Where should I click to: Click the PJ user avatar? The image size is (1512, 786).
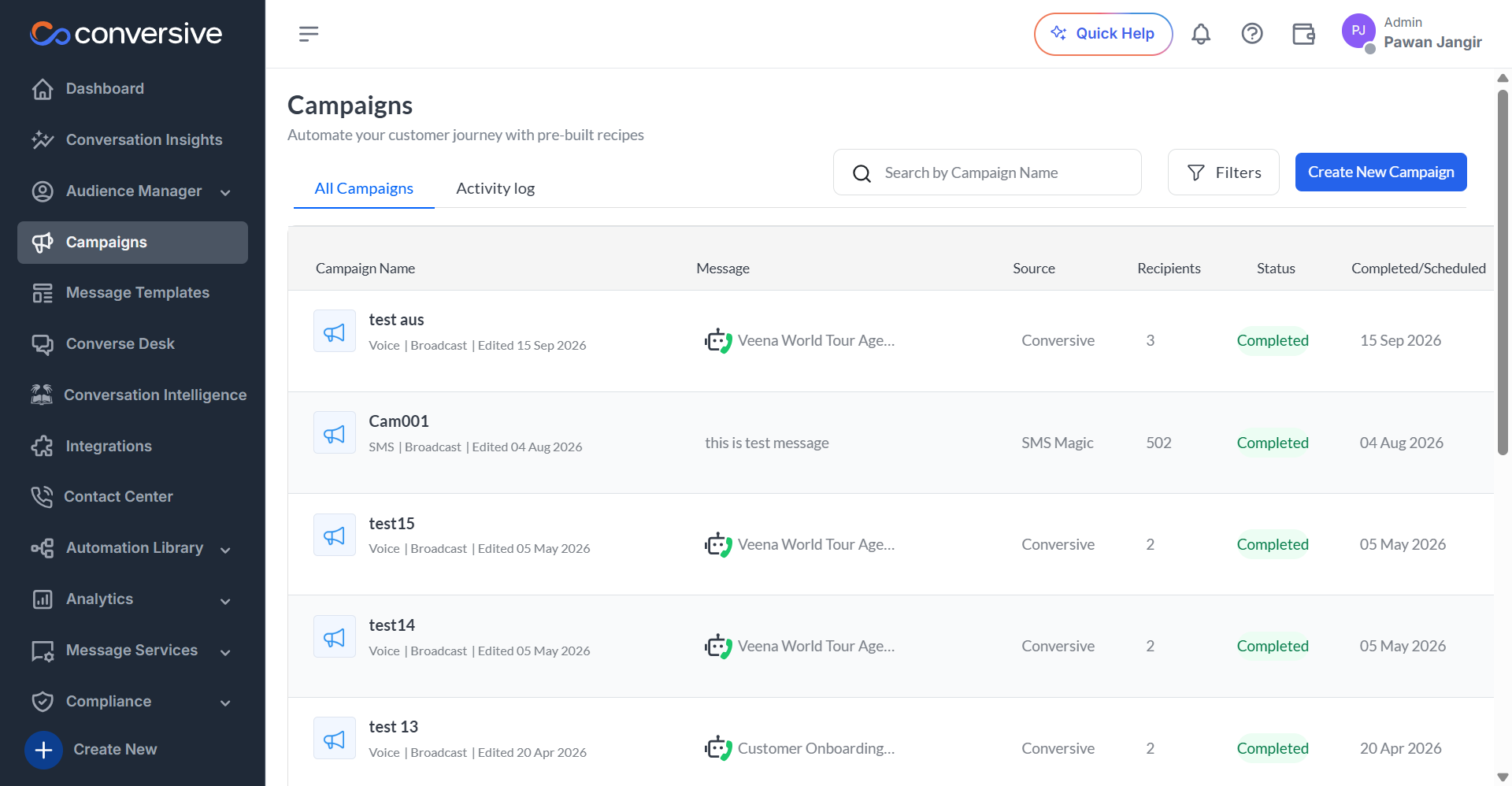1358,31
